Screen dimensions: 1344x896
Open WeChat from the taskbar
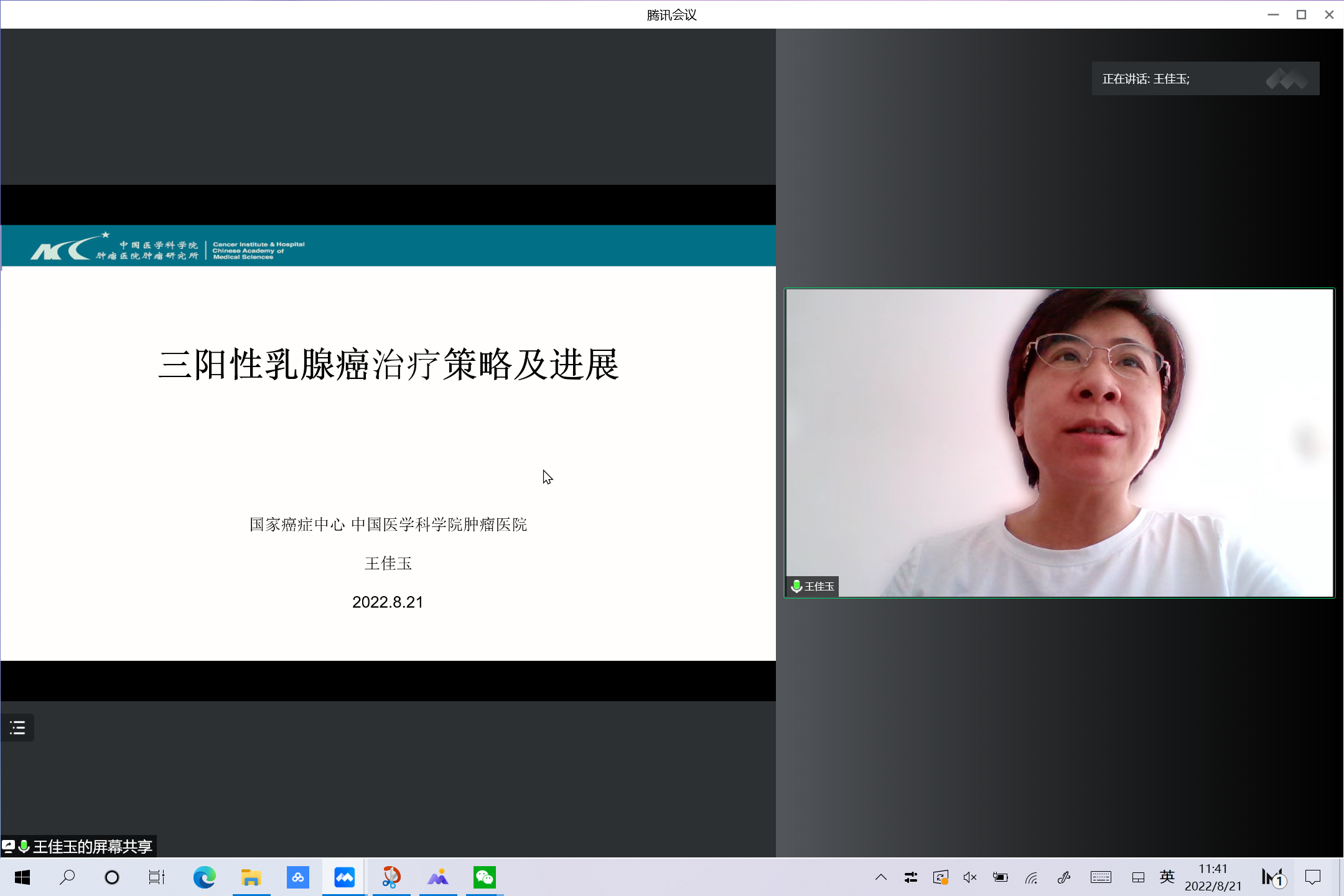tap(484, 877)
